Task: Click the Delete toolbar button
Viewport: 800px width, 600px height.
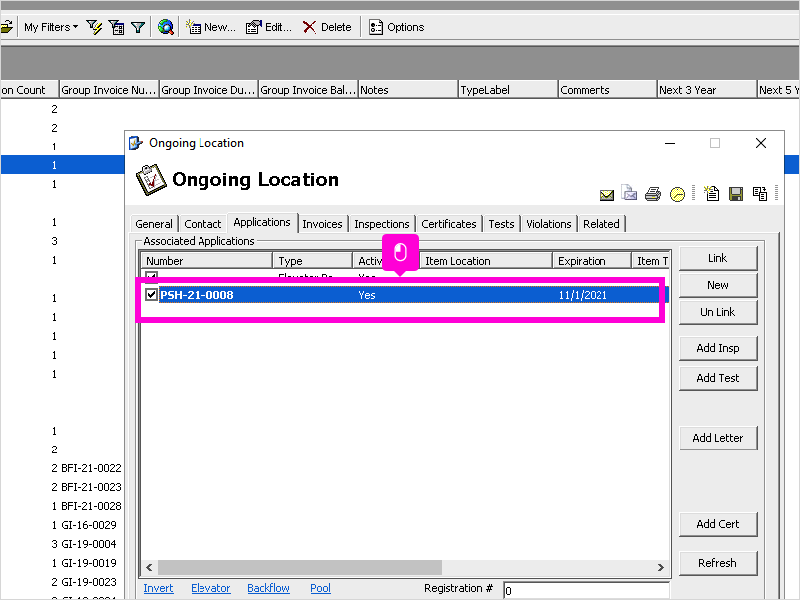Action: (327, 27)
